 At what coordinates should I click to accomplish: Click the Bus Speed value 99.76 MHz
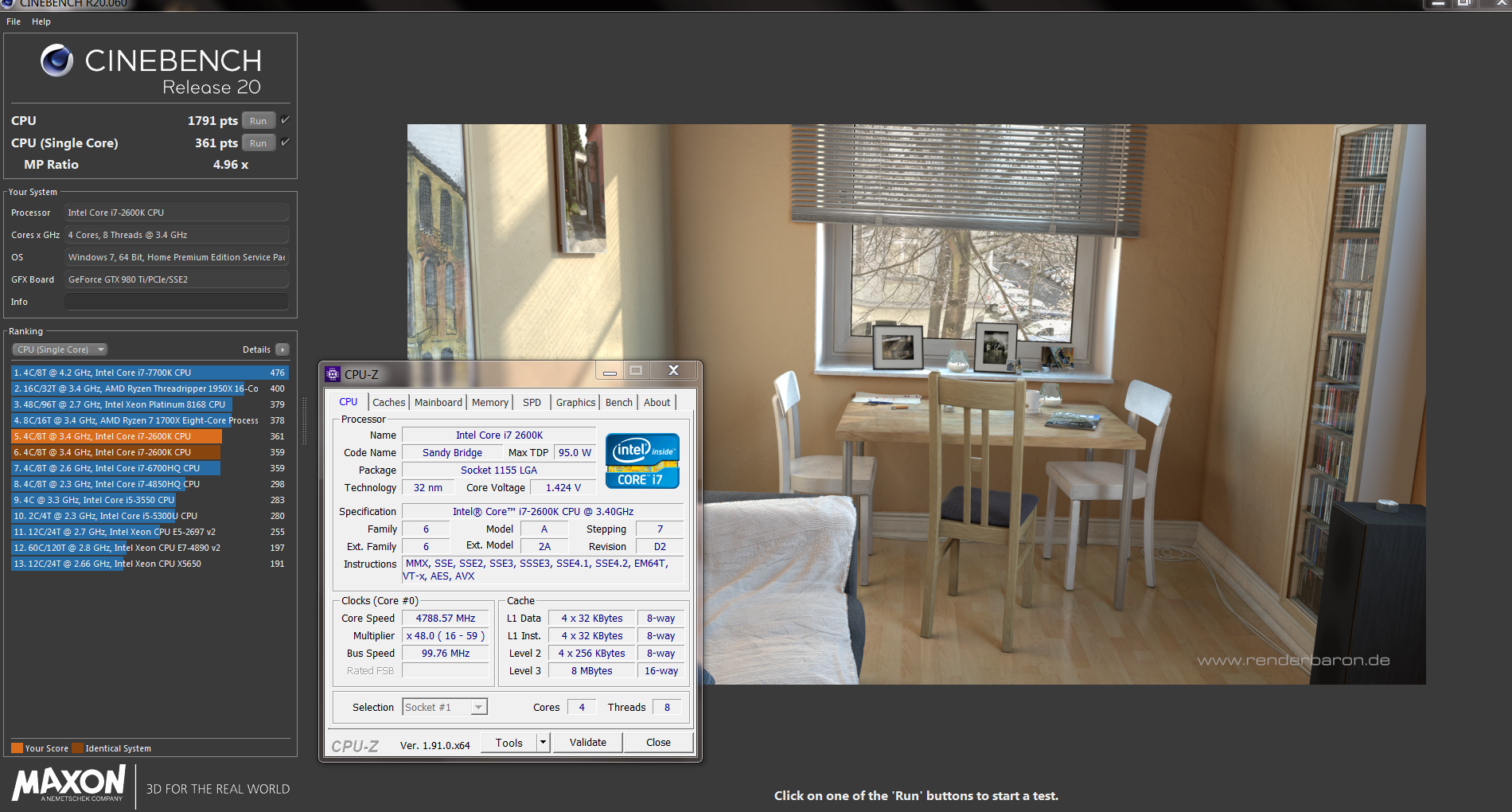tap(446, 653)
